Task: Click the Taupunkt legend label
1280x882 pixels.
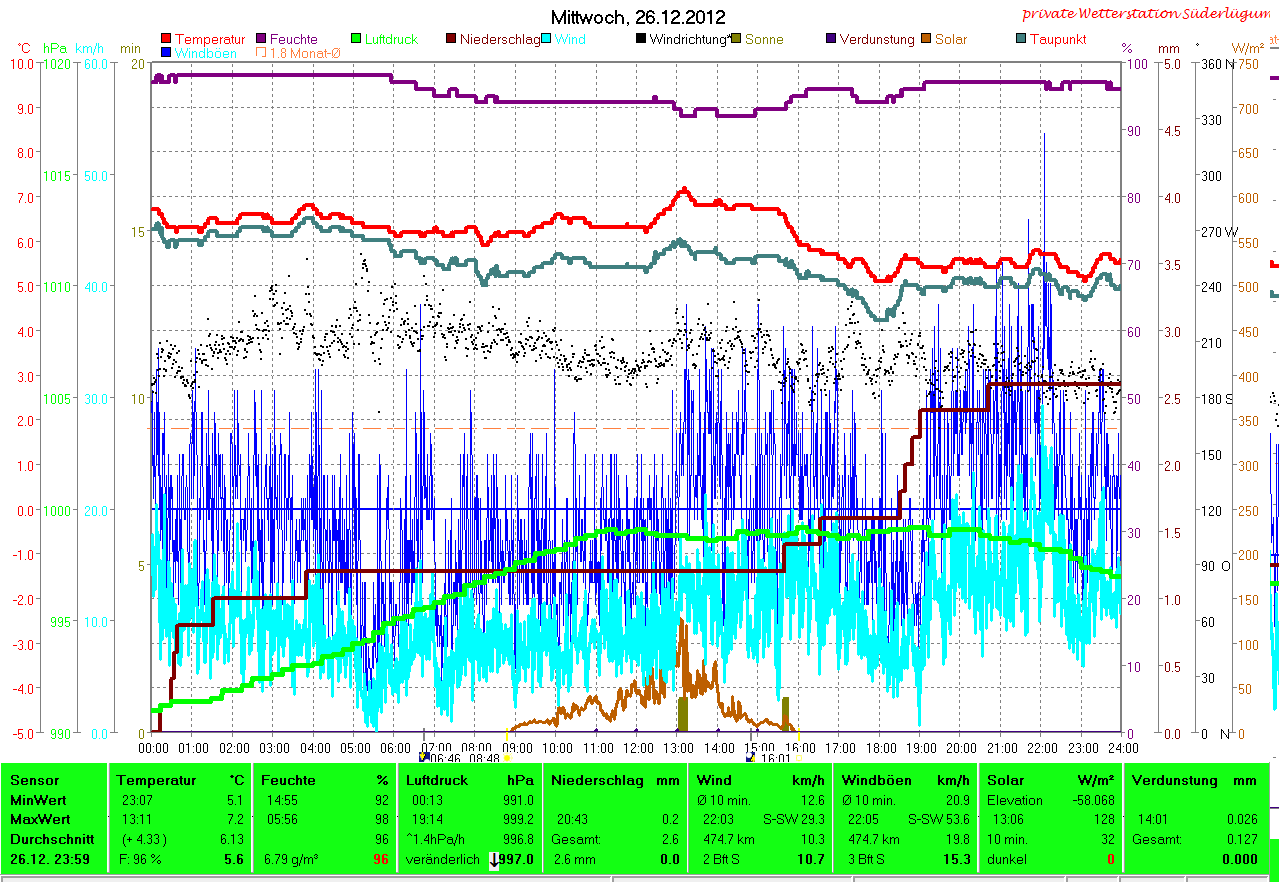Action: [1058, 40]
